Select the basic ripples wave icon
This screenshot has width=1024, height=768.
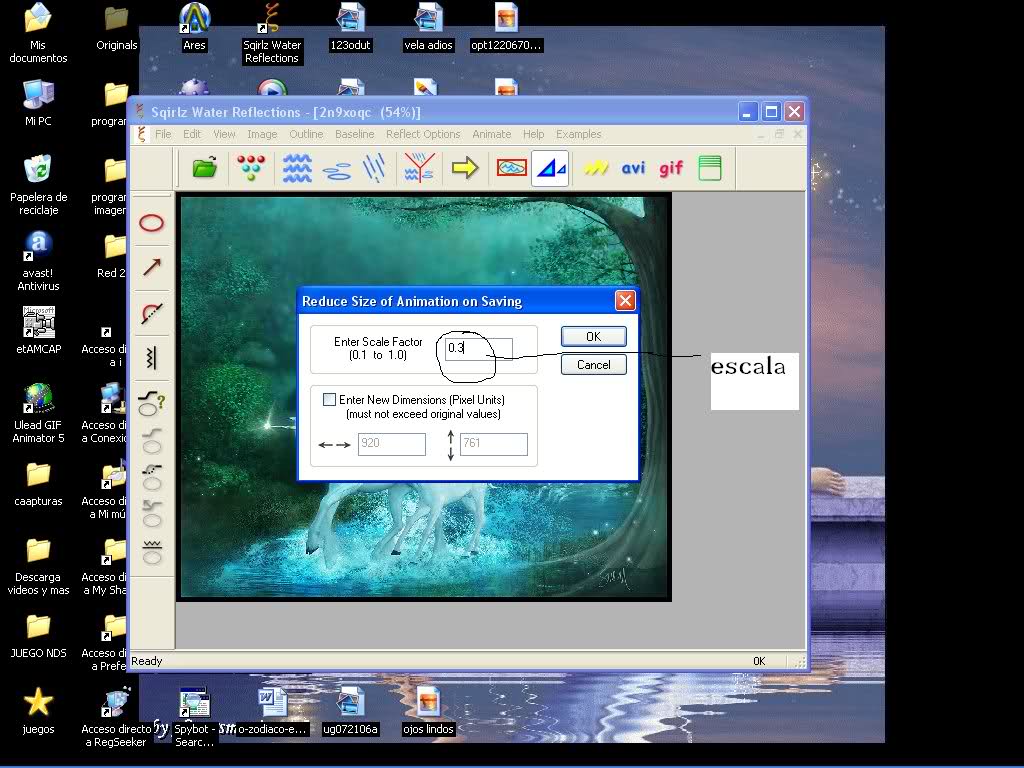click(297, 168)
